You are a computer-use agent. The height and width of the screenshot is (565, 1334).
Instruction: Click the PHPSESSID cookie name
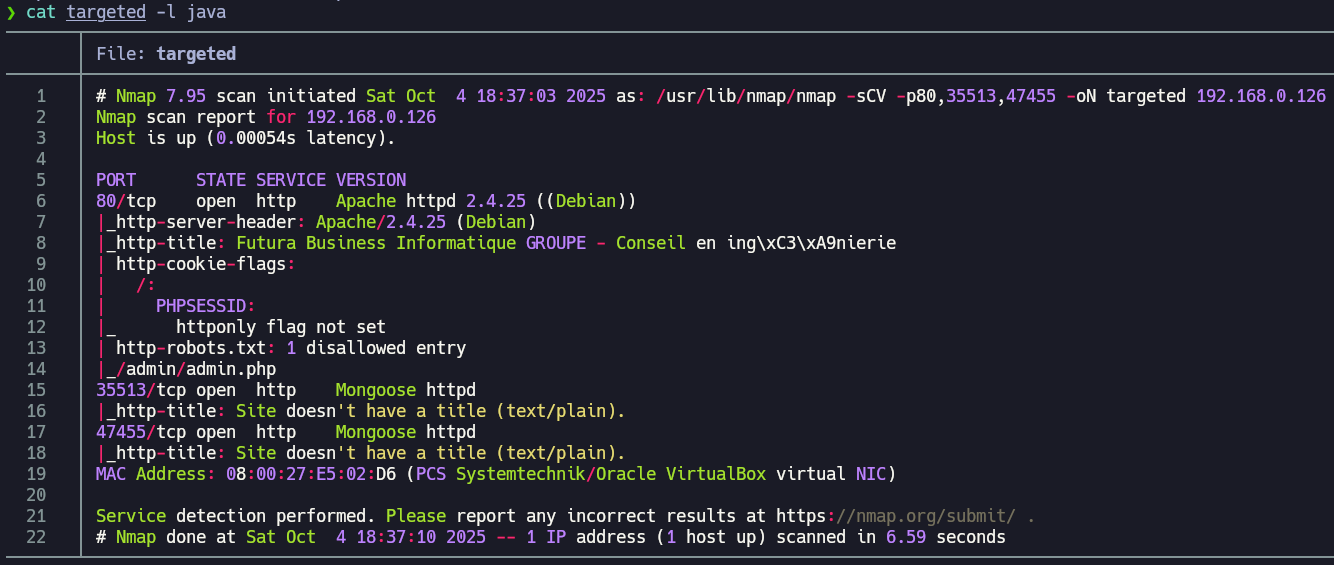pyautogui.click(x=205, y=306)
